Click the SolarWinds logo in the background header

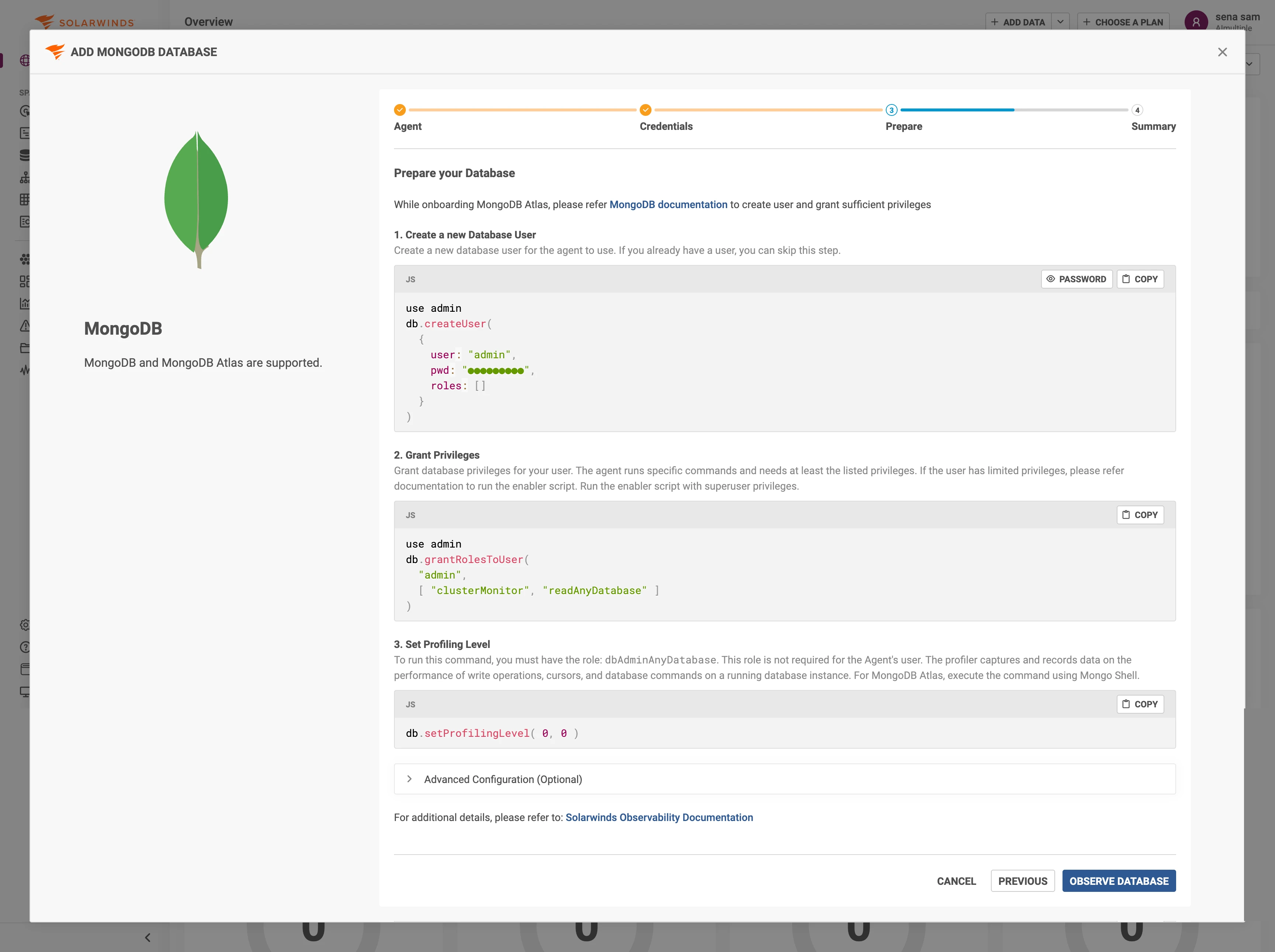click(x=84, y=21)
